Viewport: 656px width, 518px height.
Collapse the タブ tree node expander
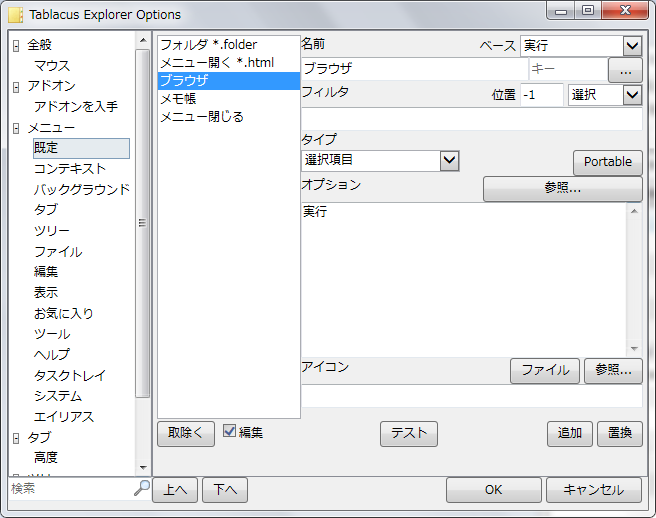(16, 438)
